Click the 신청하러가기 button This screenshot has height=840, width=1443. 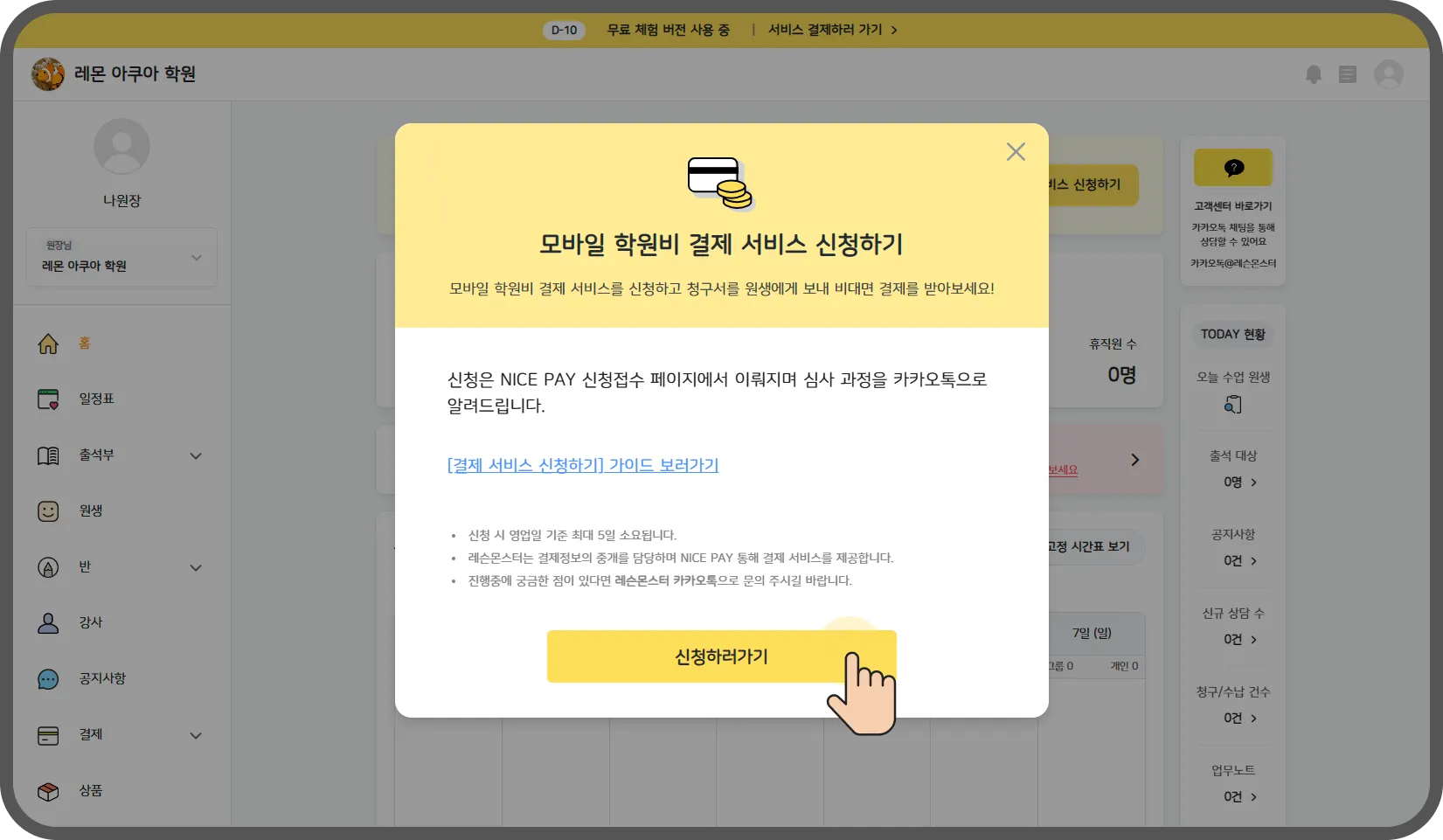[721, 656]
